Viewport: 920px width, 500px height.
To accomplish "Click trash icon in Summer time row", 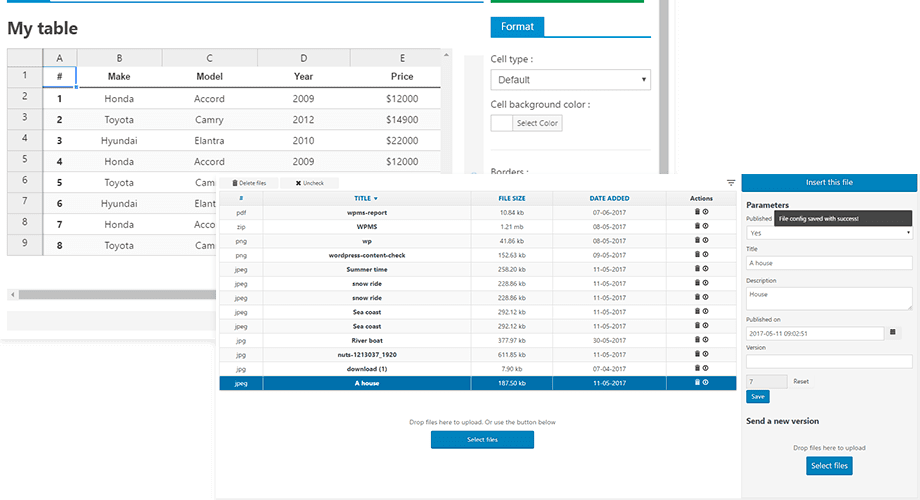I will (697, 268).
